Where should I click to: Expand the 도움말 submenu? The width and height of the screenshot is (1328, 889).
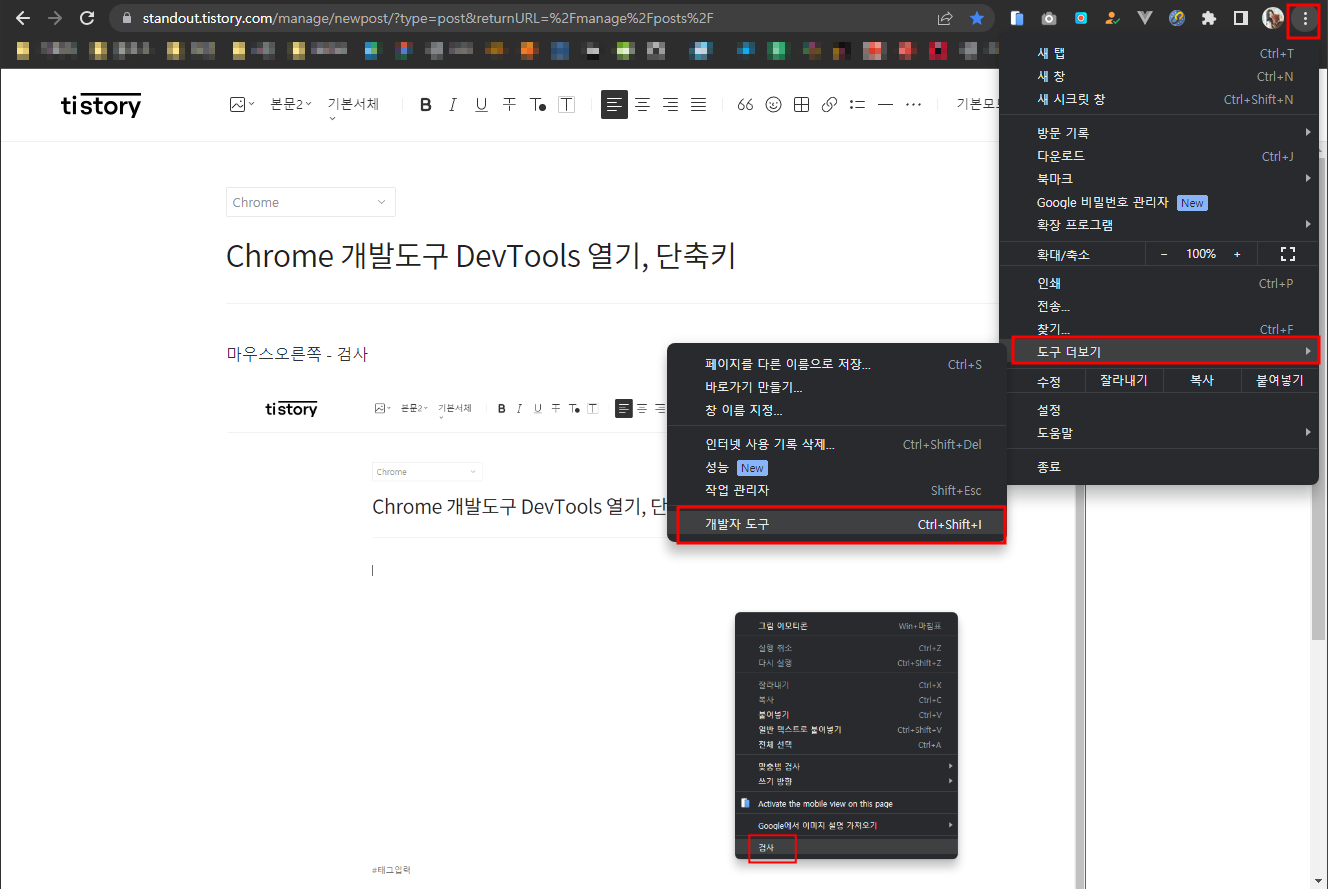(x=1159, y=433)
